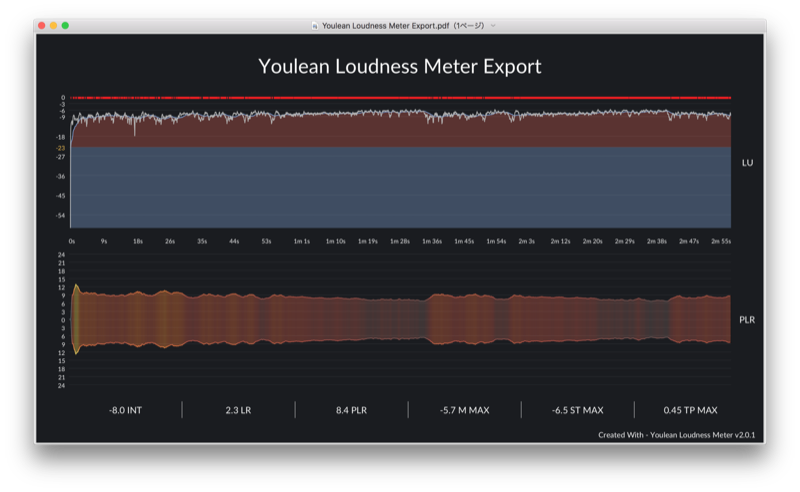800x492 pixels.
Task: Select the '8.4 PLR' value at bottom
Action: pos(352,410)
